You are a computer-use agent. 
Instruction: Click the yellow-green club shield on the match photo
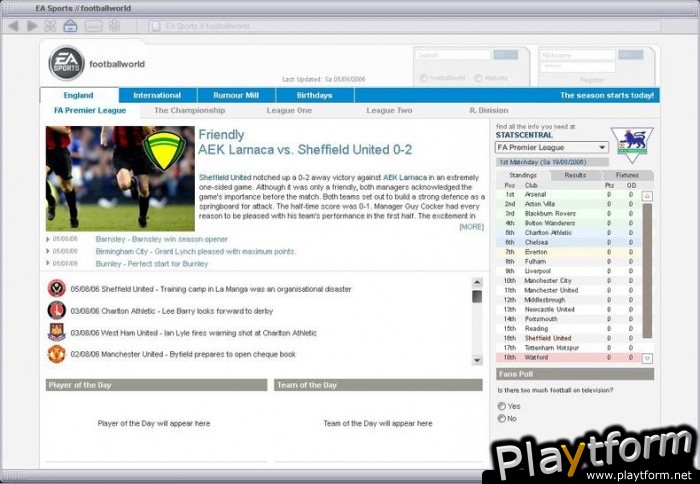[163, 150]
